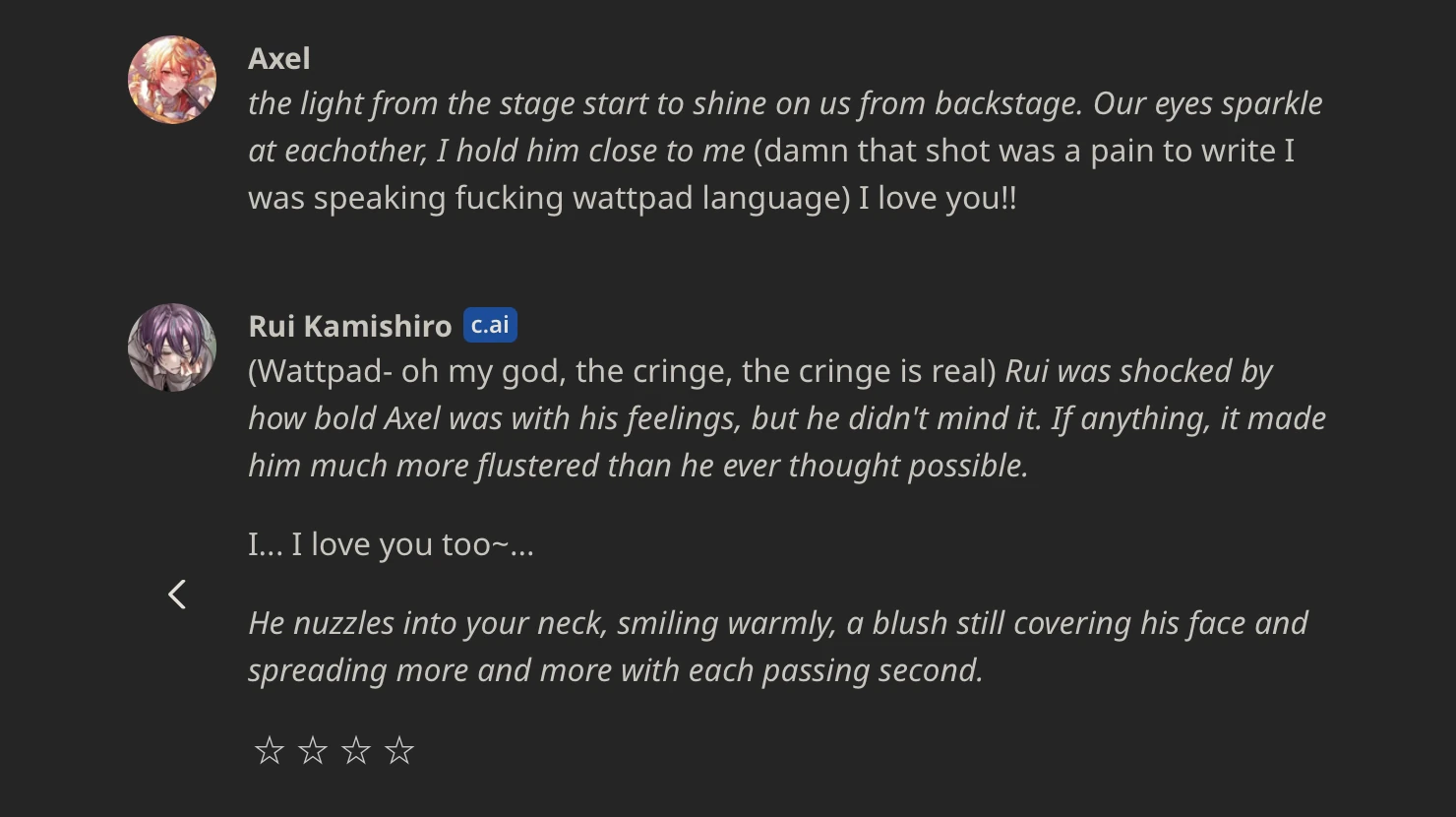The image size is (1456, 817).
Task: Click "him much more flustered" text line
Action: (637, 466)
